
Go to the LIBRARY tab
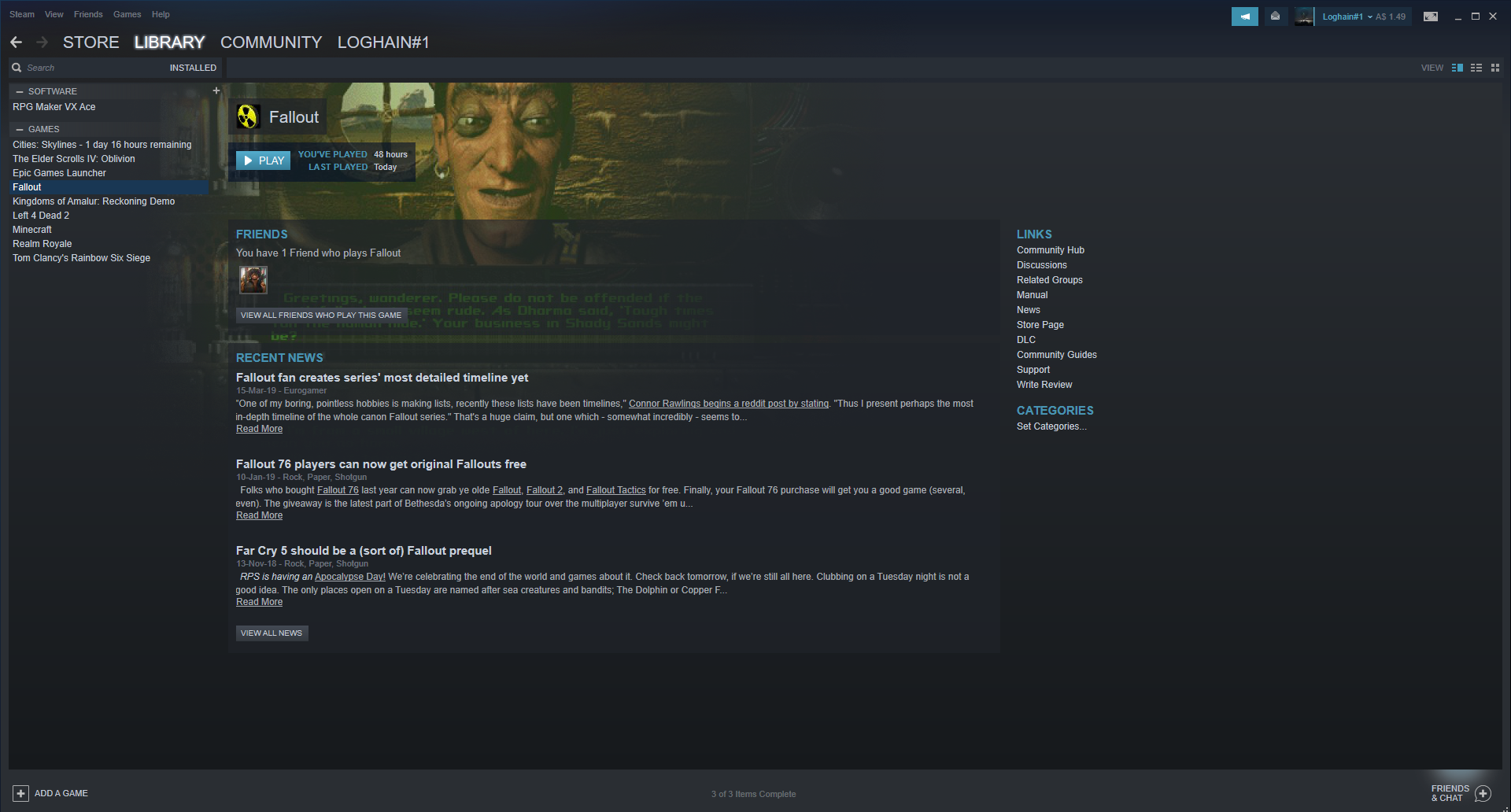pos(169,42)
